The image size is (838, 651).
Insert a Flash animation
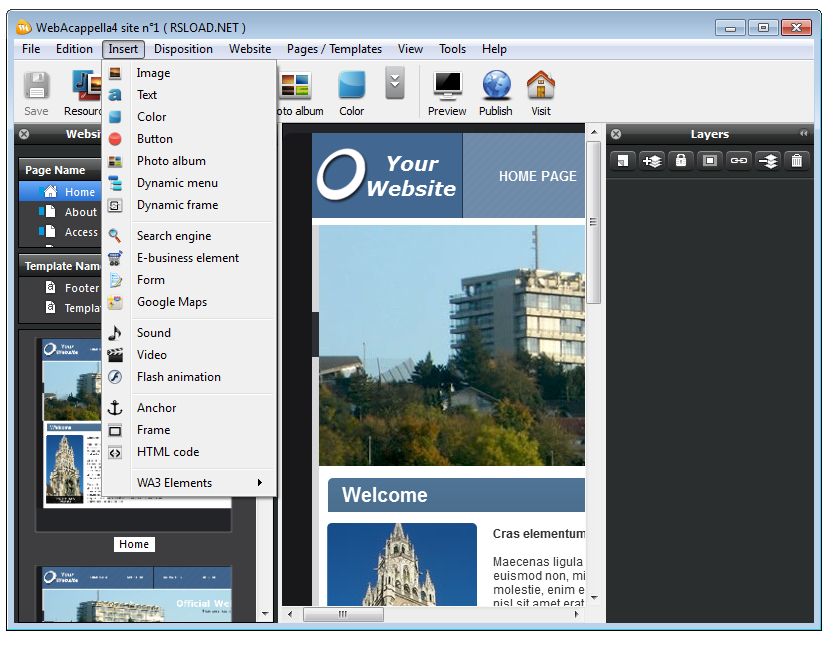(x=190, y=377)
